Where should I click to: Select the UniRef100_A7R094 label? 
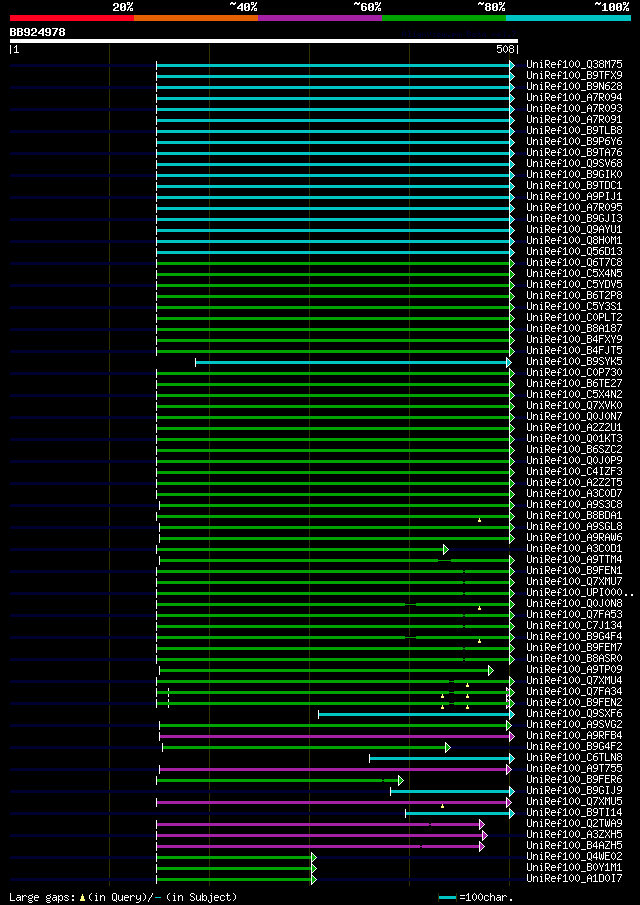(x=574, y=98)
